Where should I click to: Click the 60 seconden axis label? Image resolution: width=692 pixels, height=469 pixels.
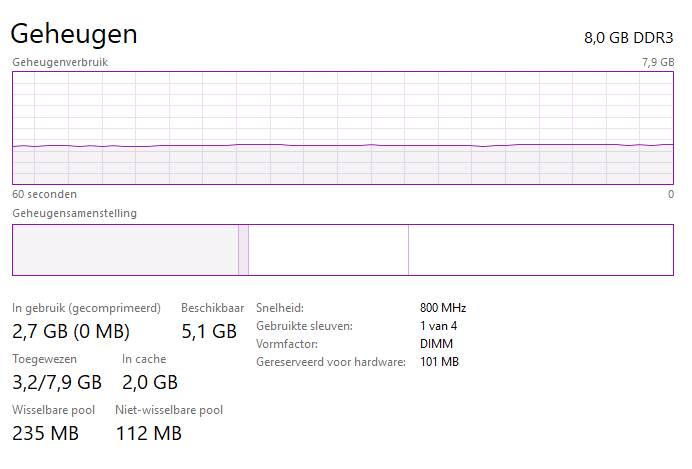[x=44, y=194]
